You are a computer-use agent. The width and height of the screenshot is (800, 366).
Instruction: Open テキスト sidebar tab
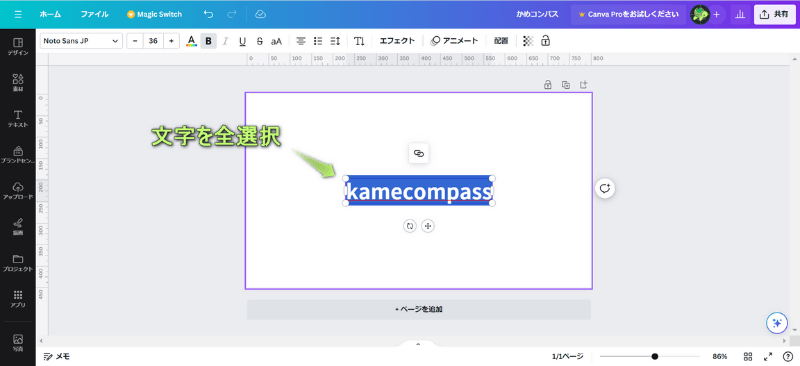[18, 118]
